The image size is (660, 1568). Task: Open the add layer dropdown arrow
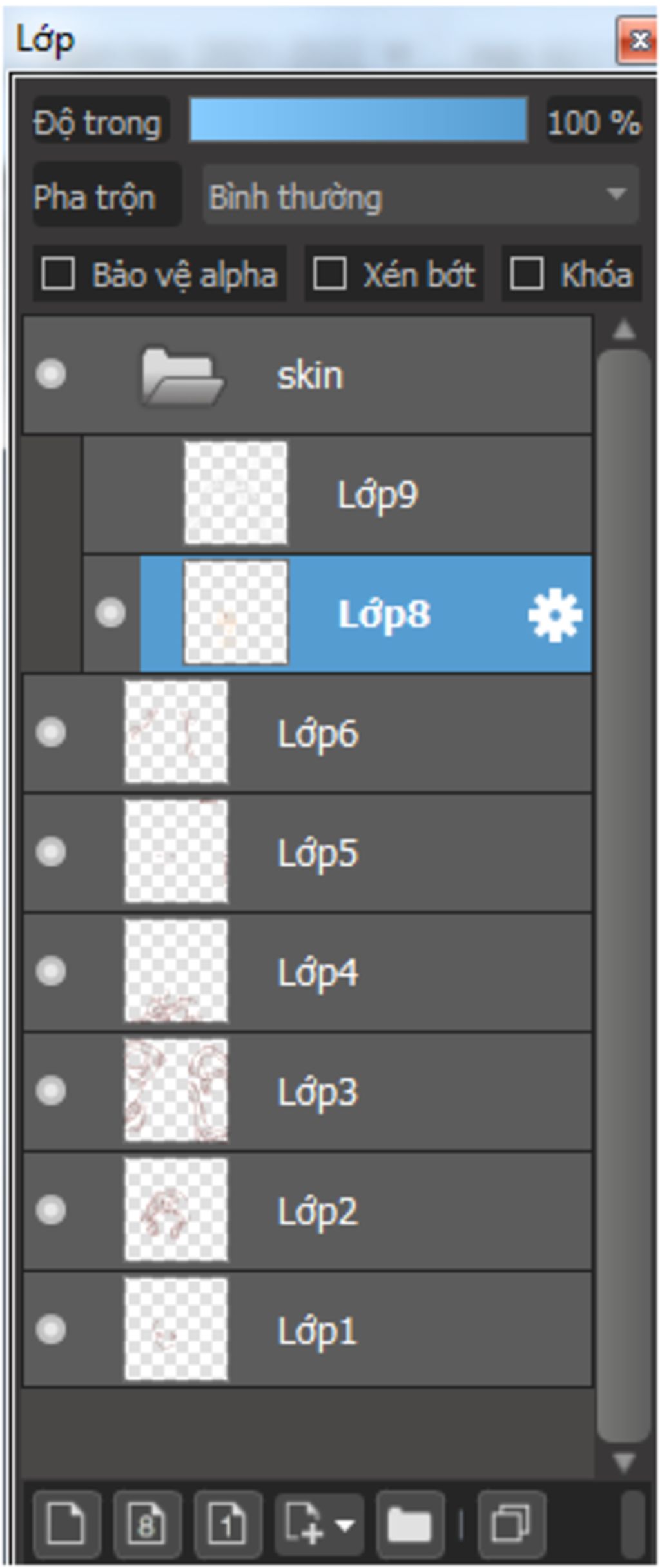coord(345,1525)
